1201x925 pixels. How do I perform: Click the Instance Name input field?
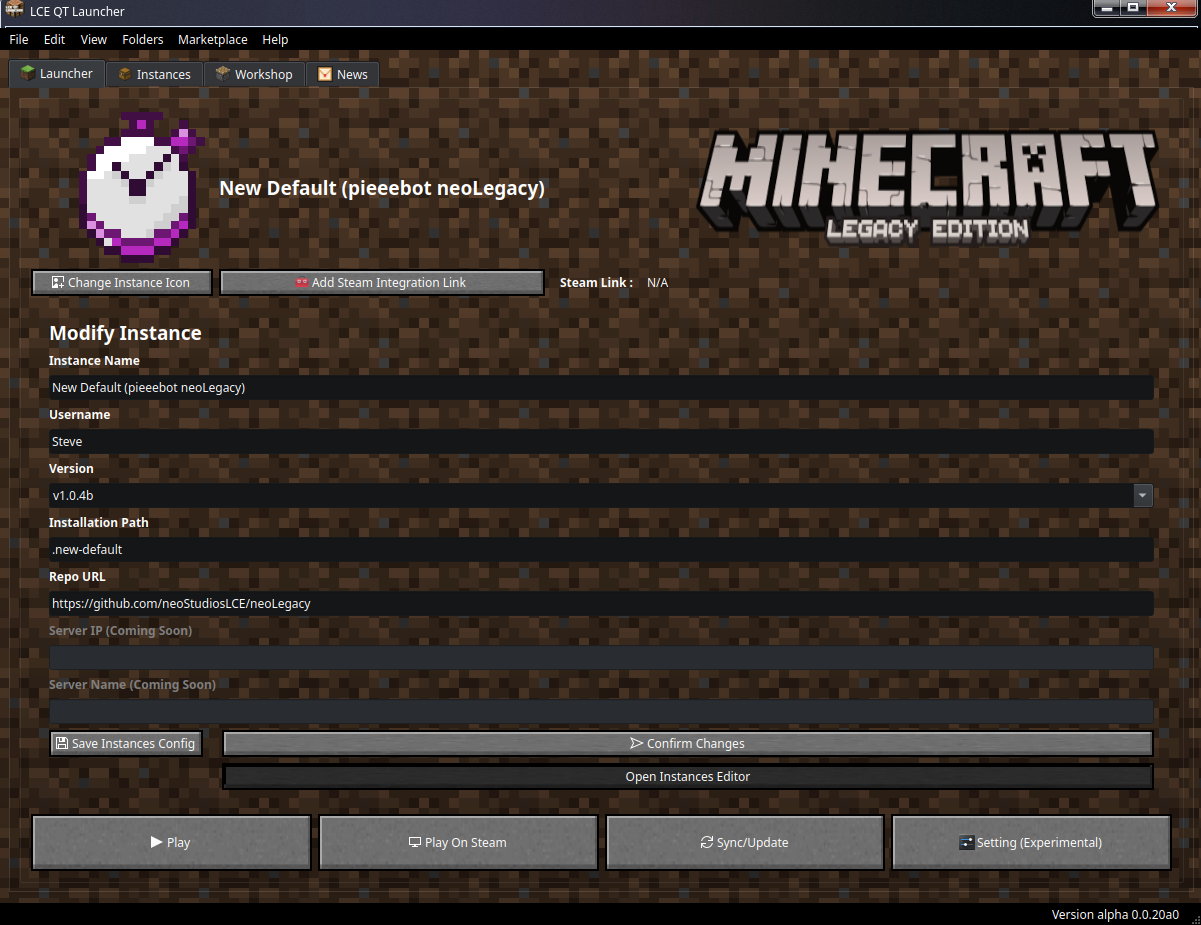tap(601, 387)
